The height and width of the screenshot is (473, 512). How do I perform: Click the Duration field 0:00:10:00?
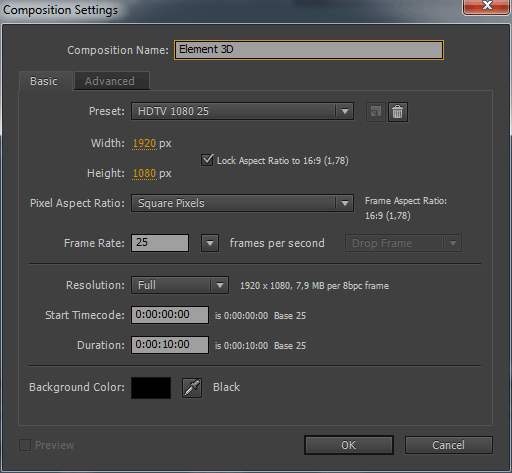click(x=170, y=345)
